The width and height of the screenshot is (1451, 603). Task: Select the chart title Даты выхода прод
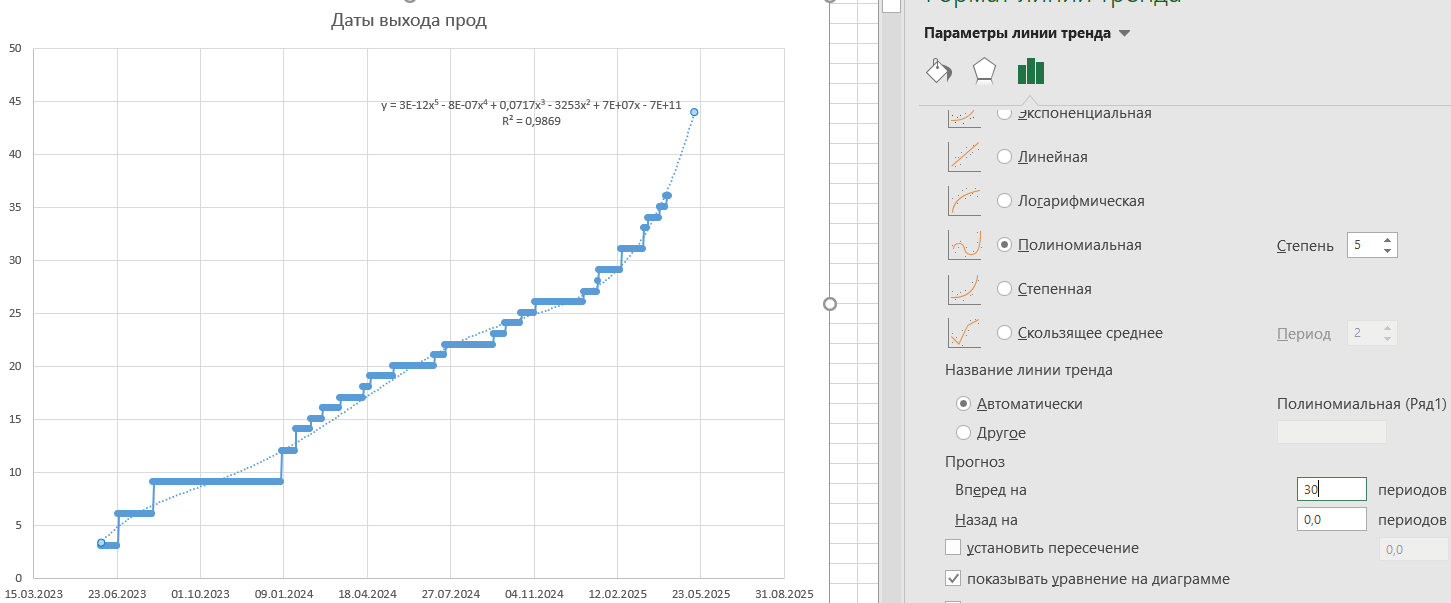click(408, 20)
